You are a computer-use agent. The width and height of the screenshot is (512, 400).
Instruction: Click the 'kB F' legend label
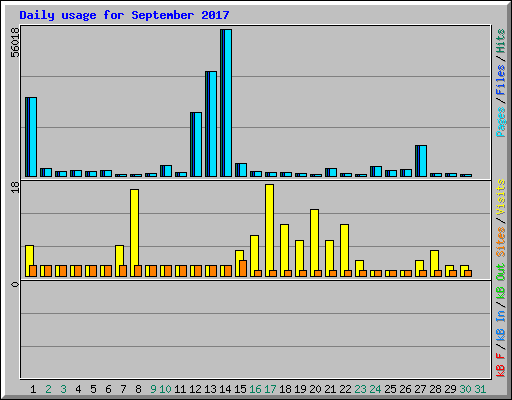(x=501, y=365)
